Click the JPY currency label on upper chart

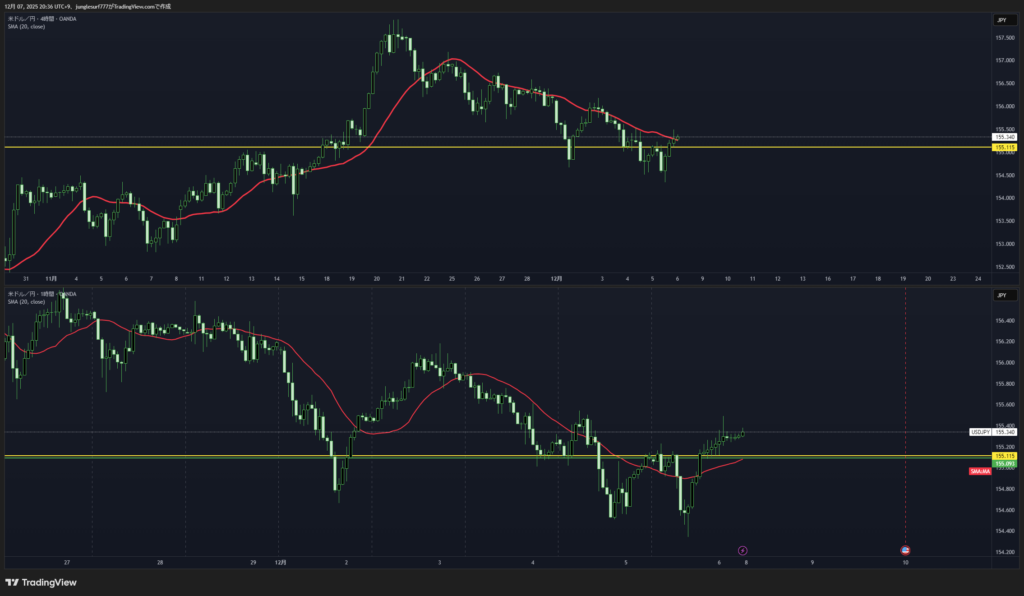point(1001,20)
